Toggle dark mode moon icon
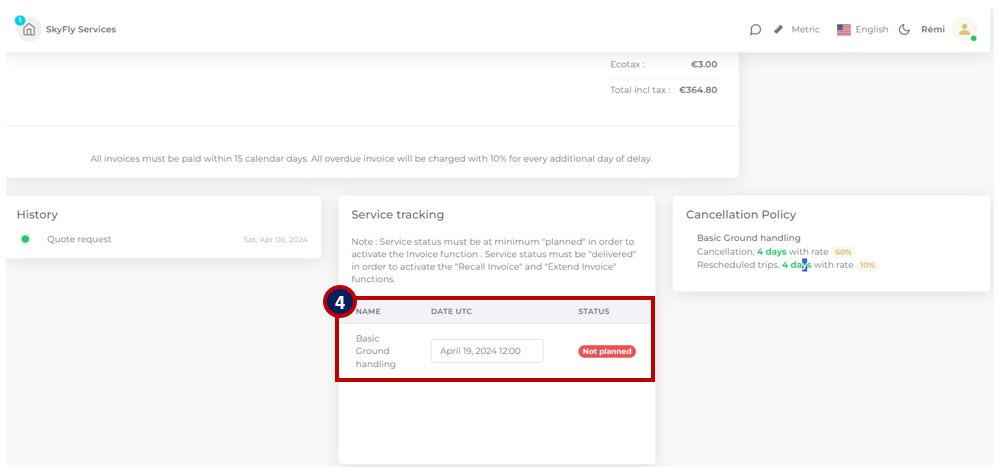 [904, 29]
